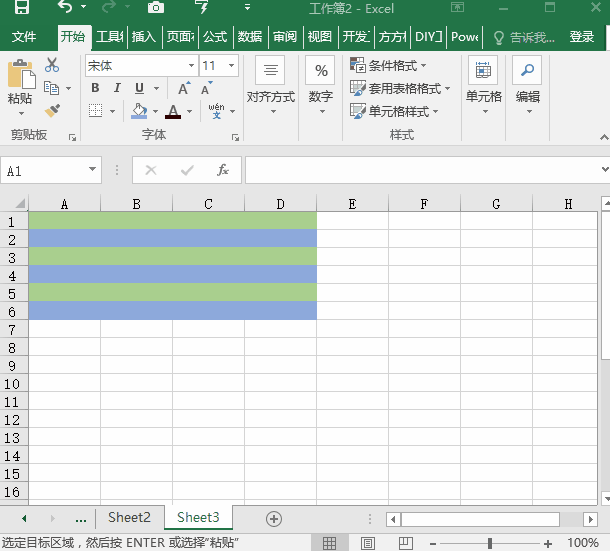
Task: Open the 公式 ribbon tab
Action: [215, 37]
